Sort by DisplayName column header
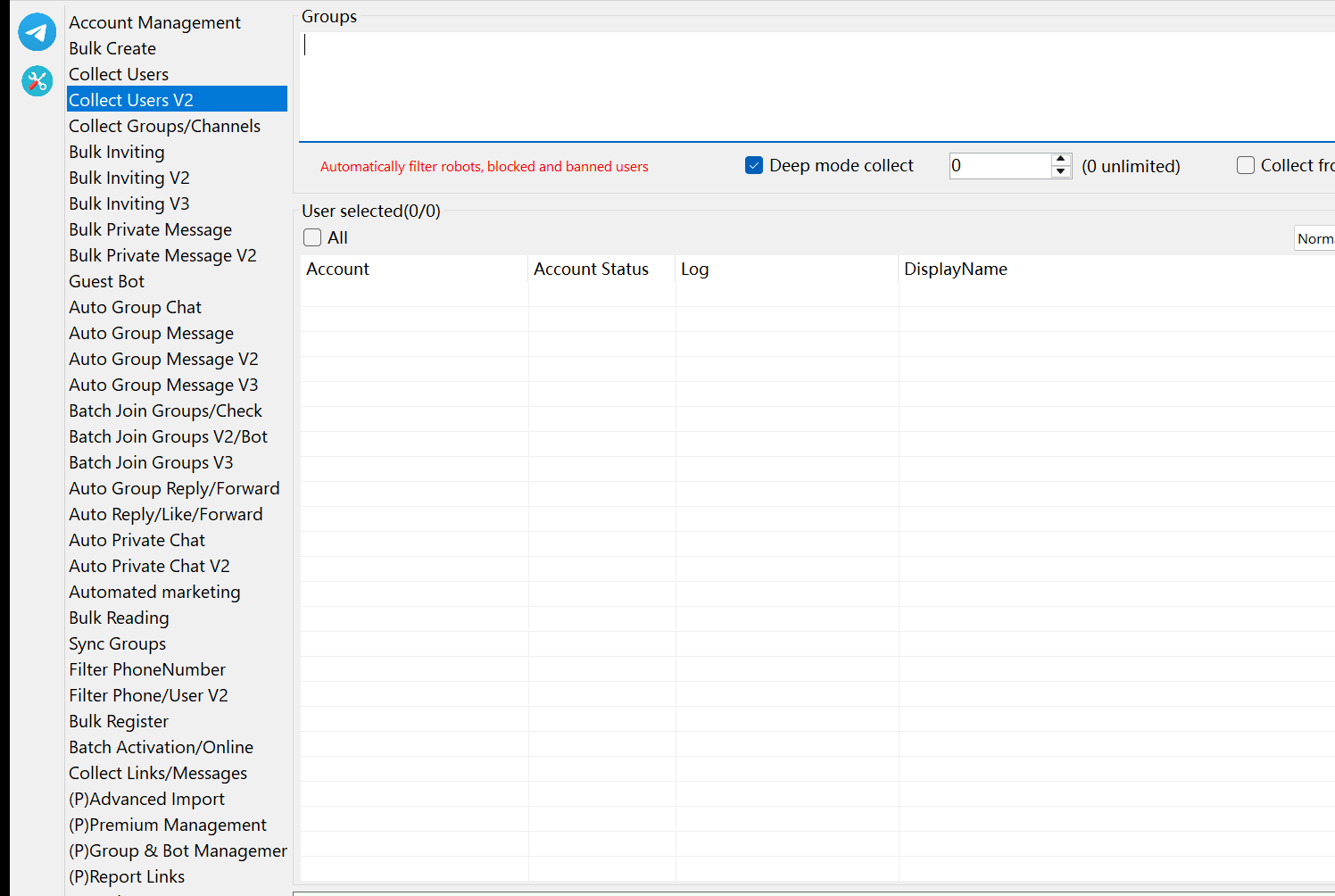 1116,269
